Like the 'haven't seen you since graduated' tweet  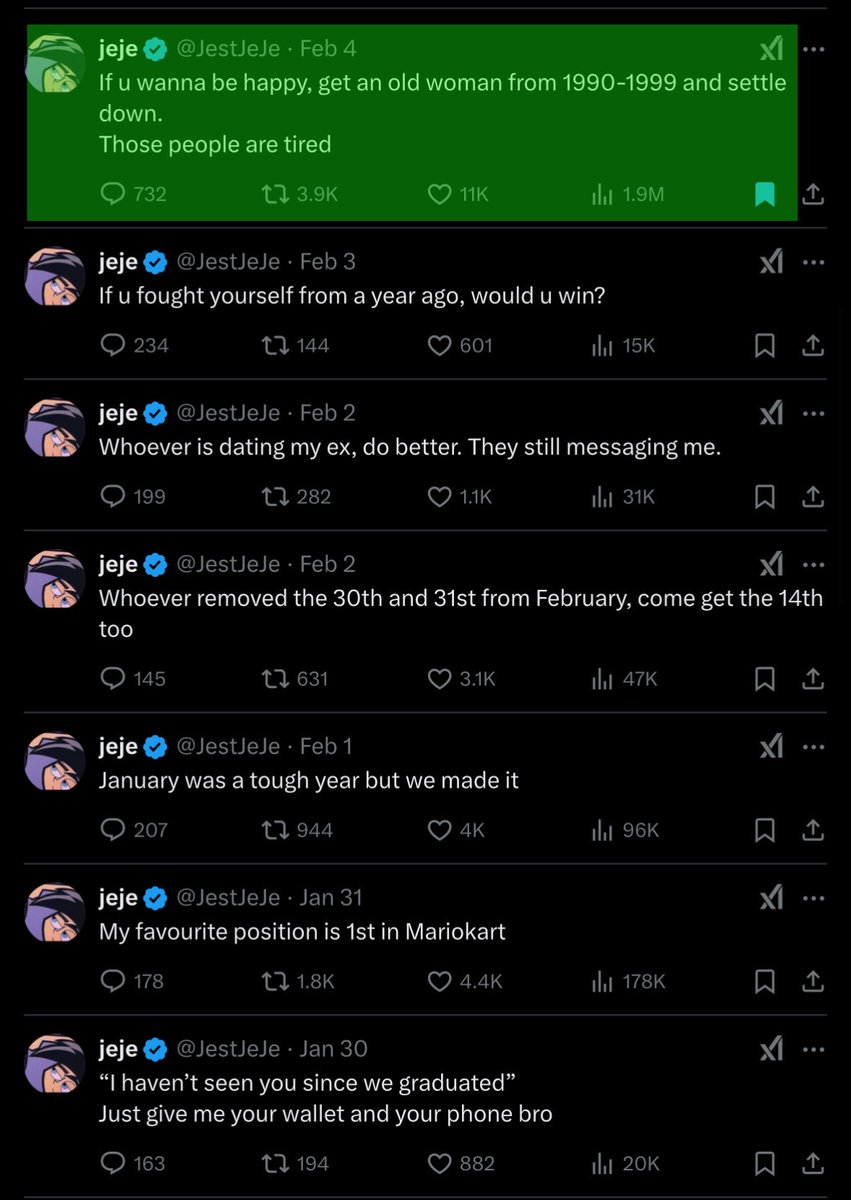pyautogui.click(x=440, y=1163)
